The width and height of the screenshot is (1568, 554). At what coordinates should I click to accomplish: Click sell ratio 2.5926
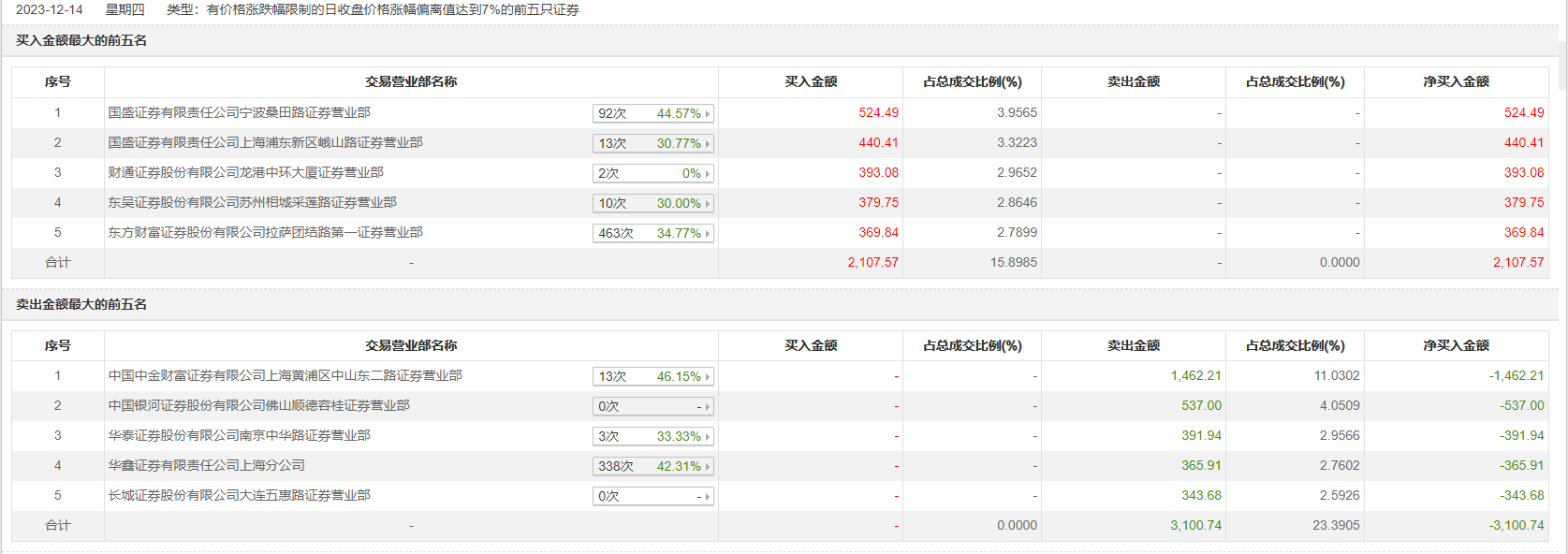pyautogui.click(x=1340, y=495)
